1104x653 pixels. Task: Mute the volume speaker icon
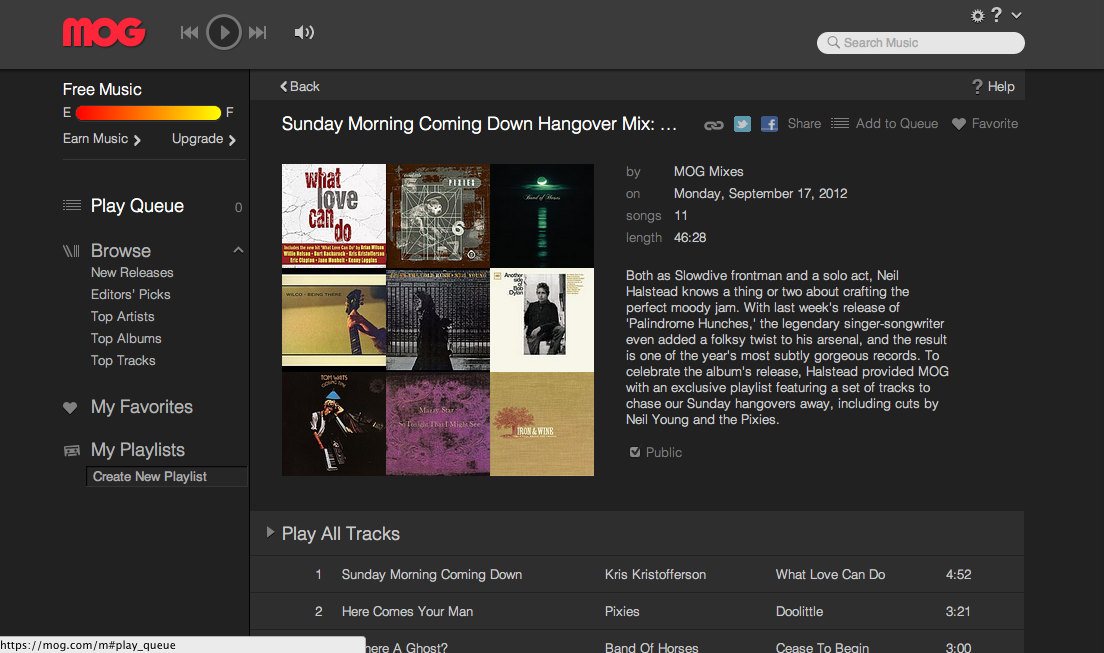(x=304, y=32)
